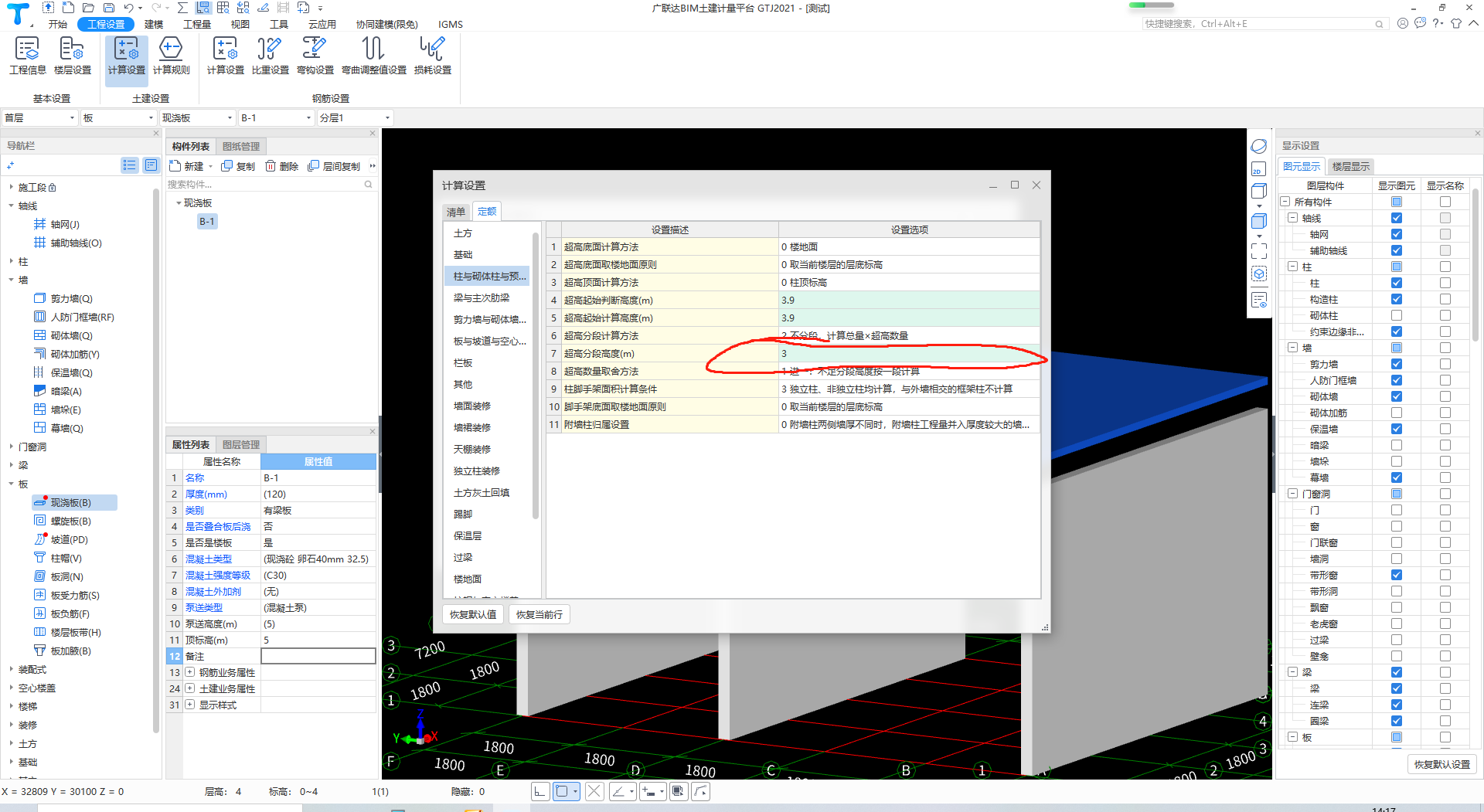Toggle 显示名称 checkbox for 过梁
This screenshot has height=812, width=1484.
(x=1445, y=640)
